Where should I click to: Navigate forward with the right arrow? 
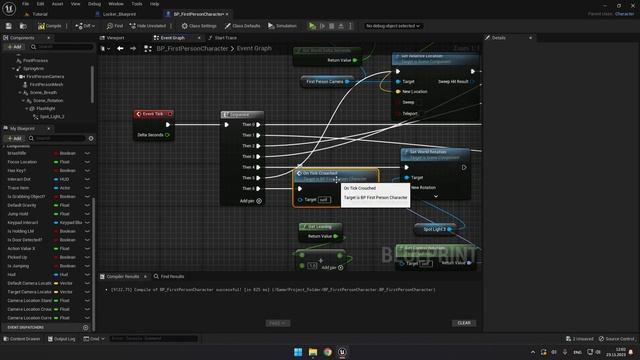(133, 48)
